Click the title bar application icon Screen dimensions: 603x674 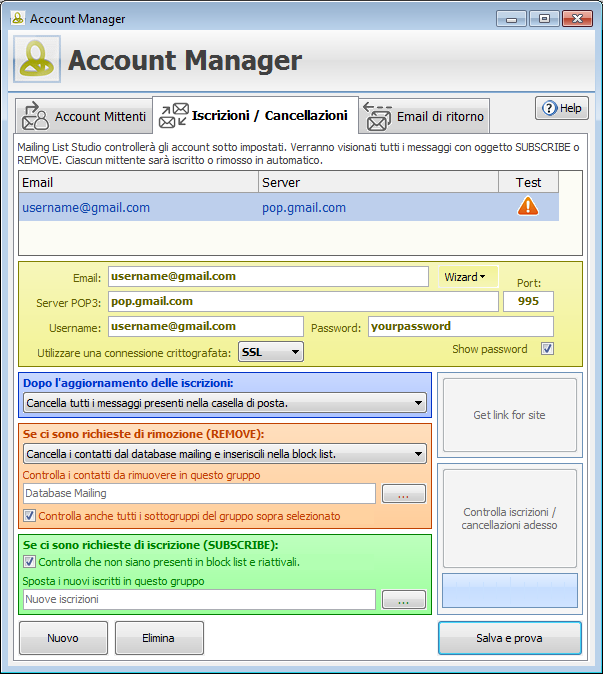[17, 18]
